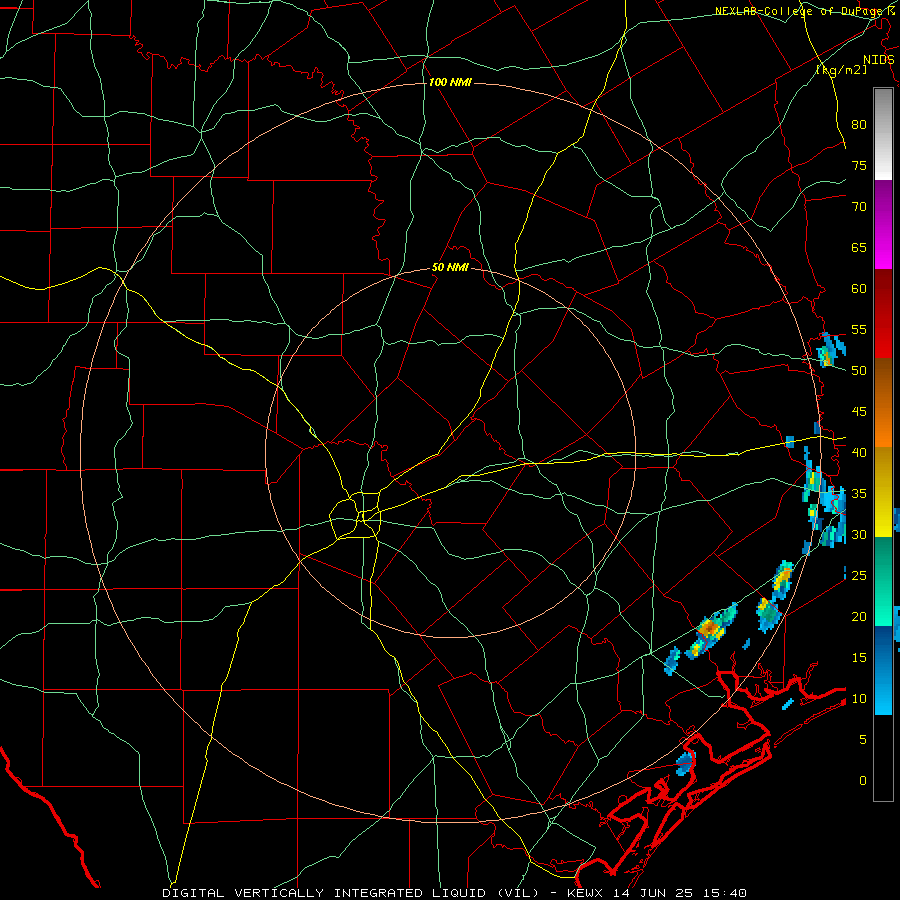
Task: Click the scale value 0
Action: (863, 781)
